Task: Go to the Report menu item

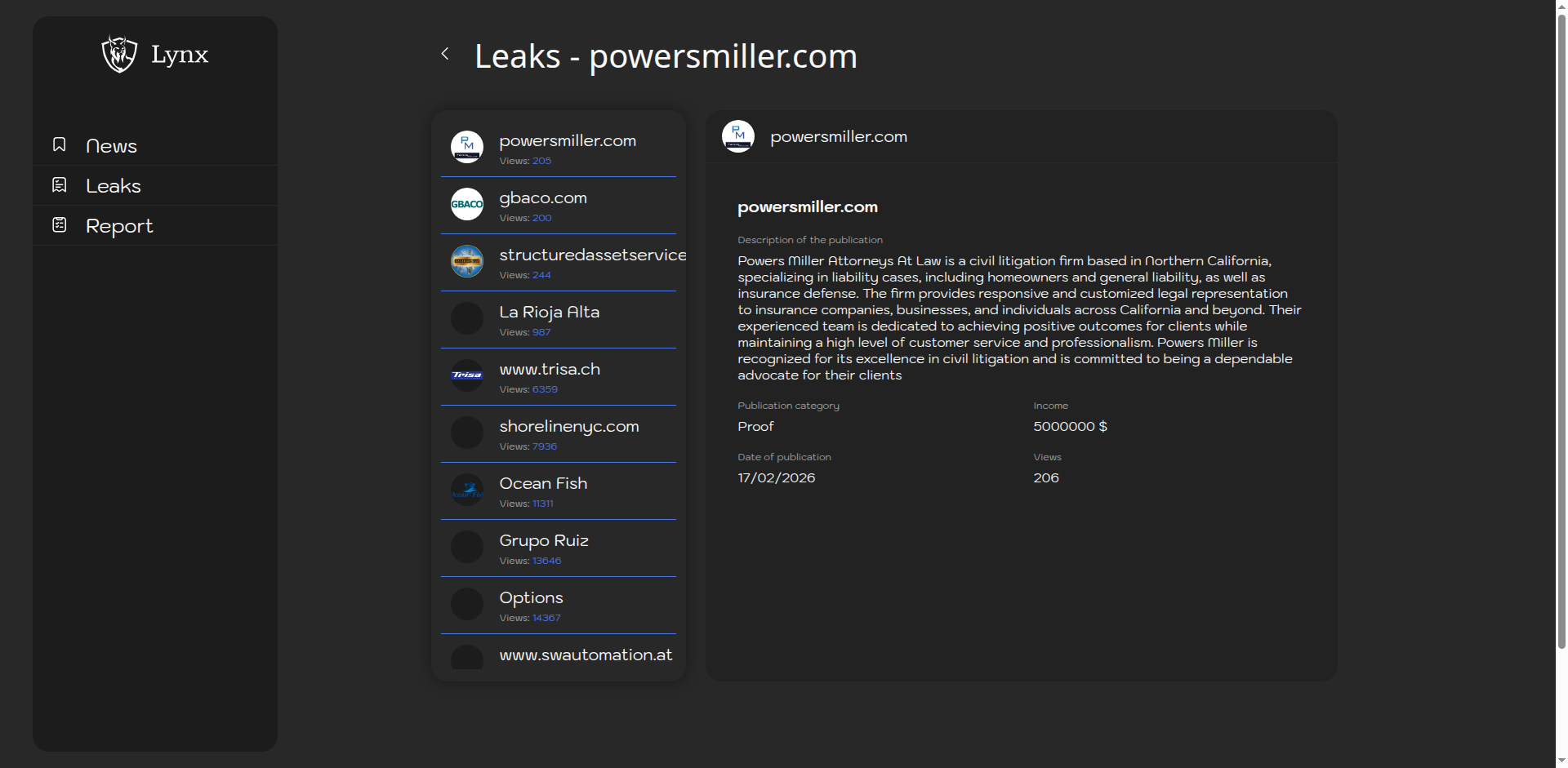Action: (x=119, y=226)
